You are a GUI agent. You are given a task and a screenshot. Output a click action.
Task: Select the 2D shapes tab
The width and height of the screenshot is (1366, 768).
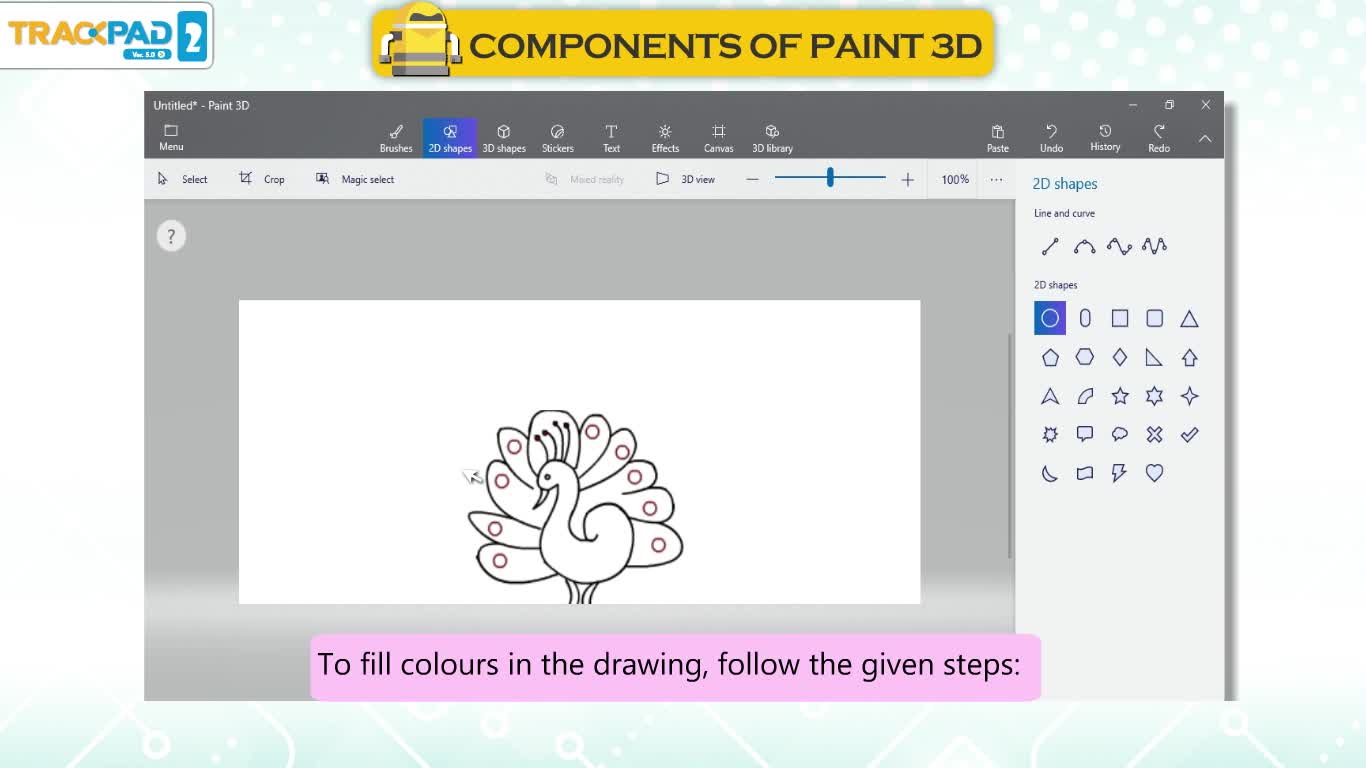pyautogui.click(x=450, y=138)
